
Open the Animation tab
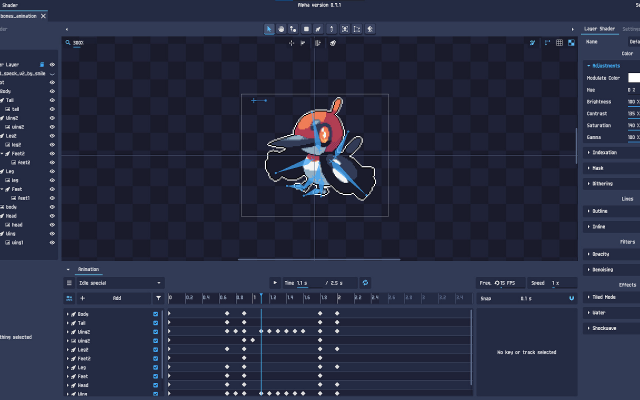coord(88,269)
